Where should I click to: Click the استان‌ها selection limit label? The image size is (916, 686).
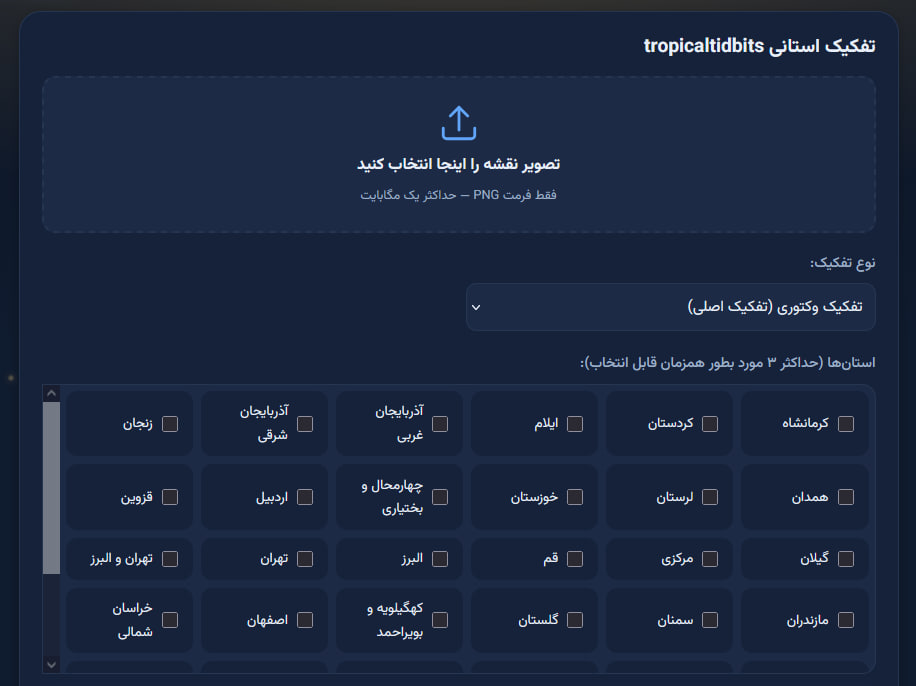pyautogui.click(x=727, y=363)
